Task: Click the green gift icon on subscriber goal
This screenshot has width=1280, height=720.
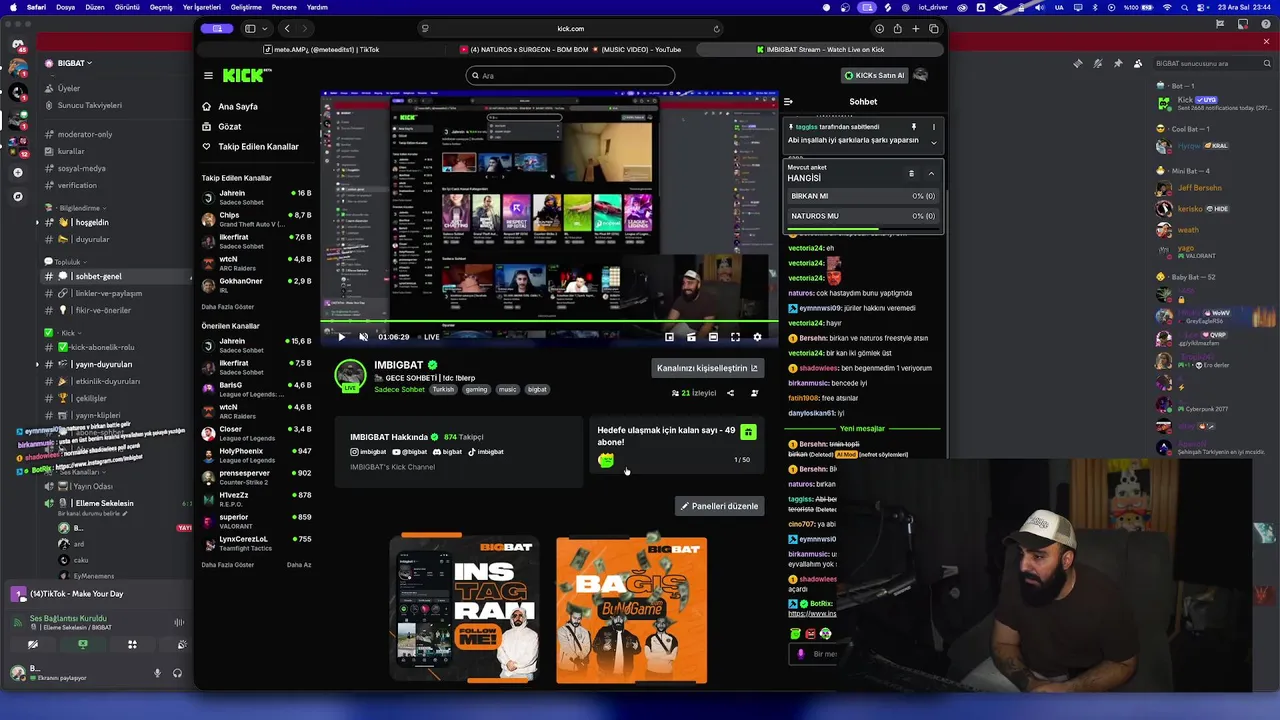Action: coord(748,432)
